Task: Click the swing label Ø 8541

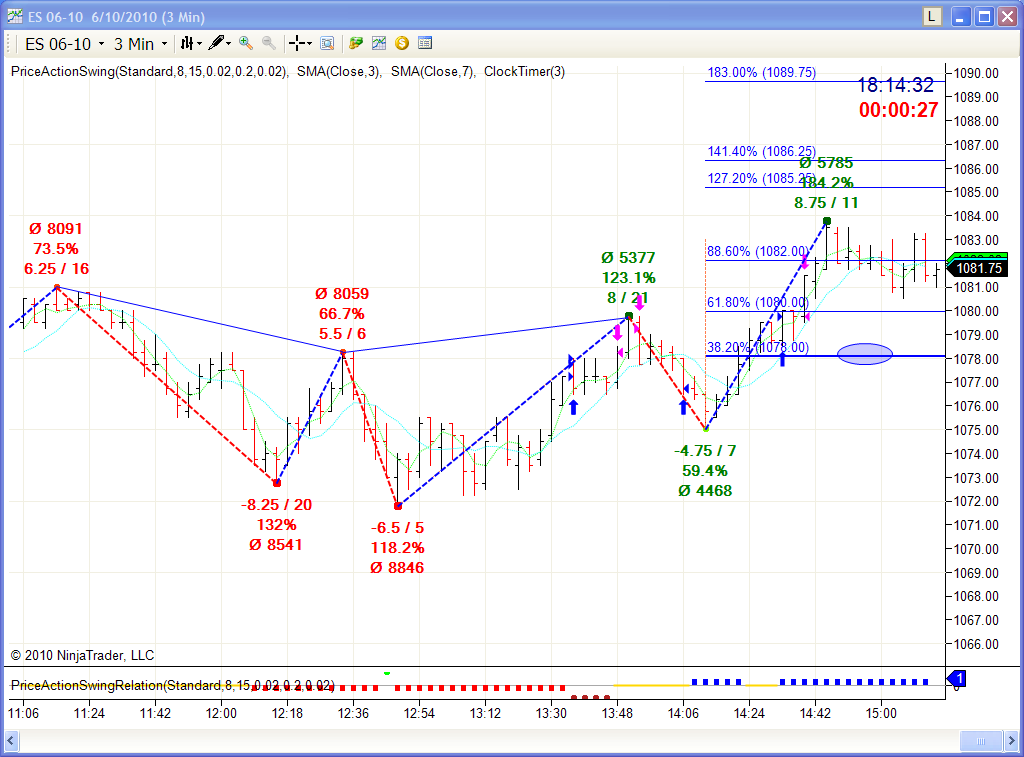Action: (x=276, y=545)
